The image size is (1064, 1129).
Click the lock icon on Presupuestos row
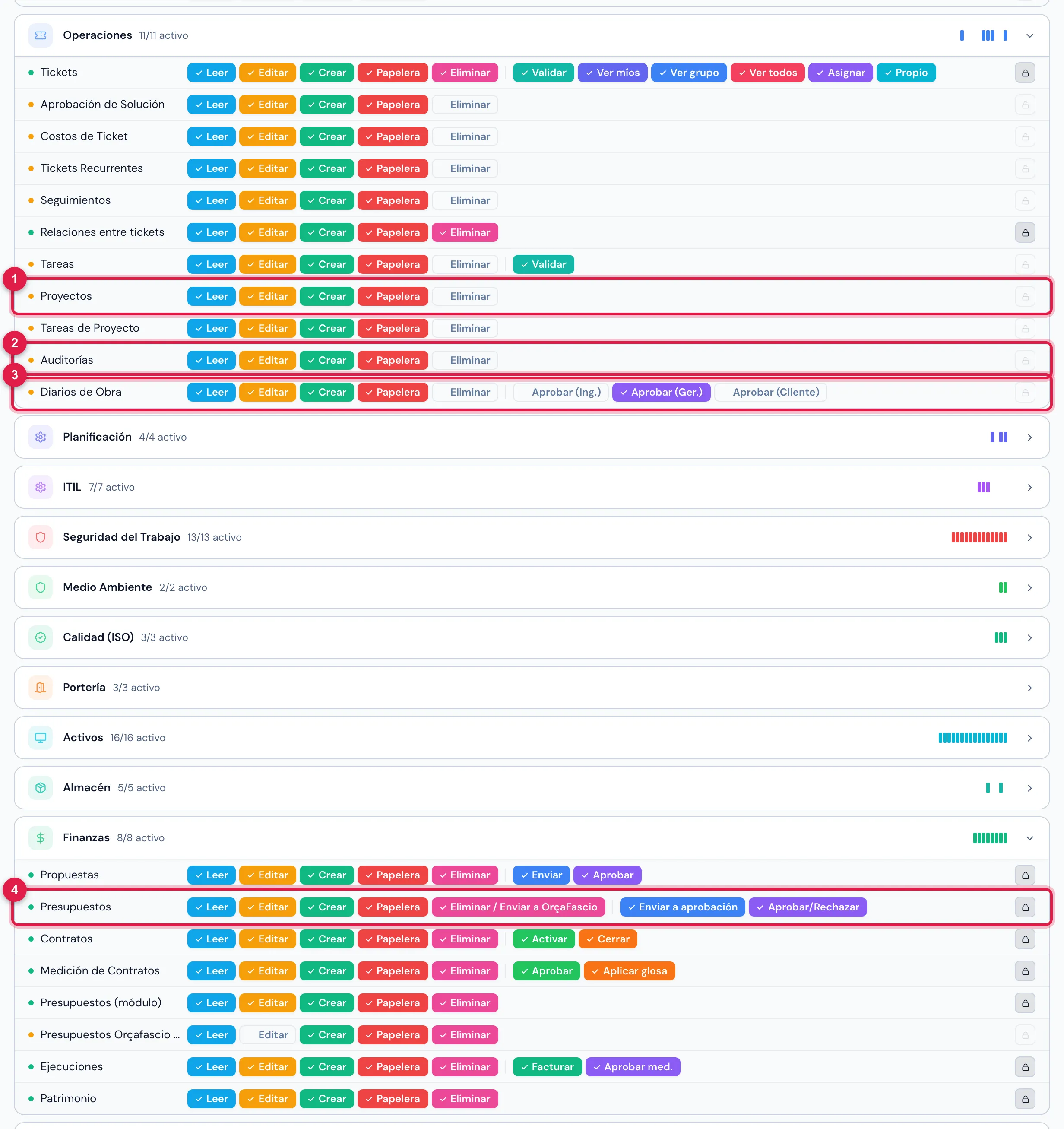click(x=1025, y=907)
